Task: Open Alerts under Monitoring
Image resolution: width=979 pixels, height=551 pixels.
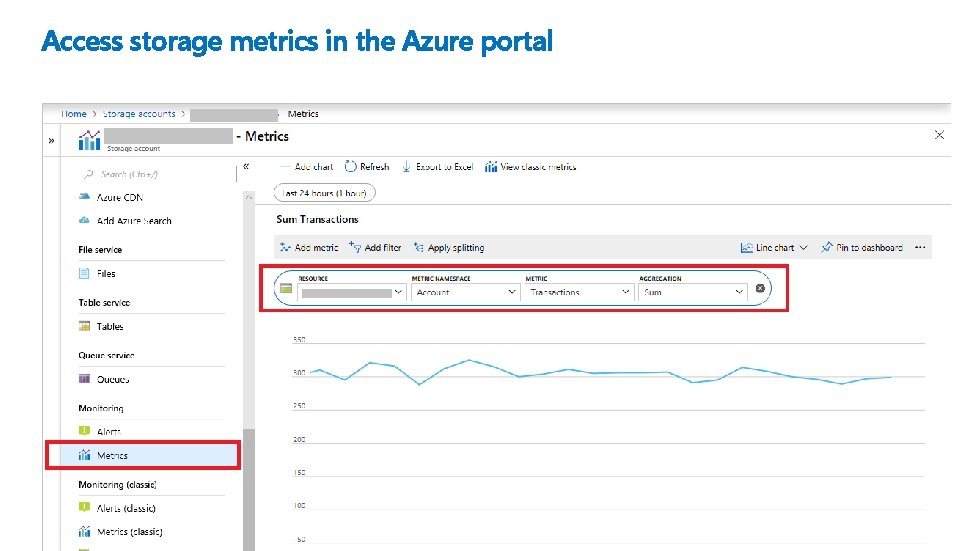Action: 109,431
